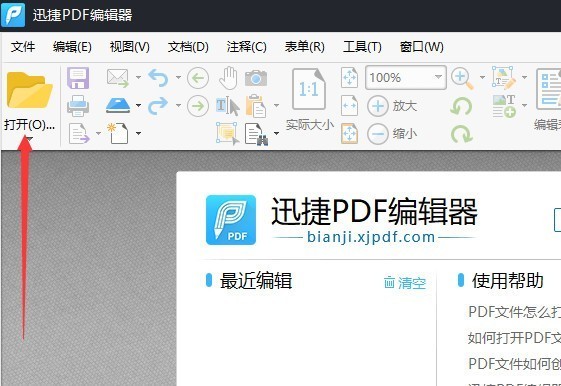Expand the dropdown arrow under 打开(O)
This screenshot has height=386, width=561.
point(29,139)
